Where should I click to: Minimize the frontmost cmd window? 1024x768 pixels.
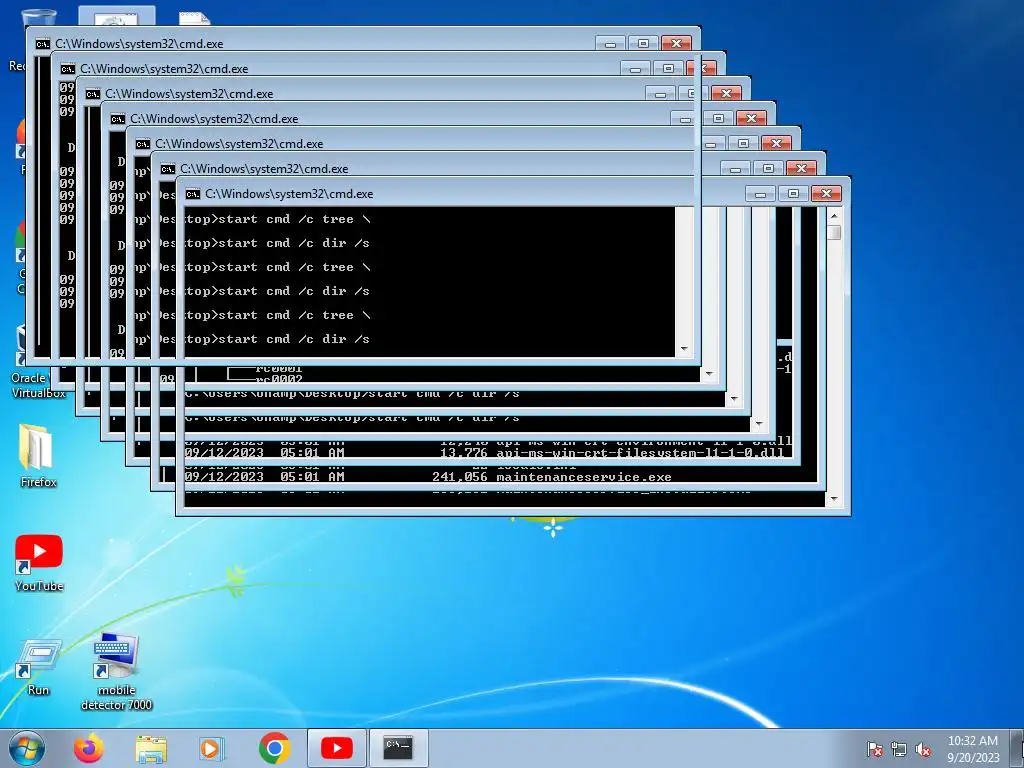coord(610,44)
